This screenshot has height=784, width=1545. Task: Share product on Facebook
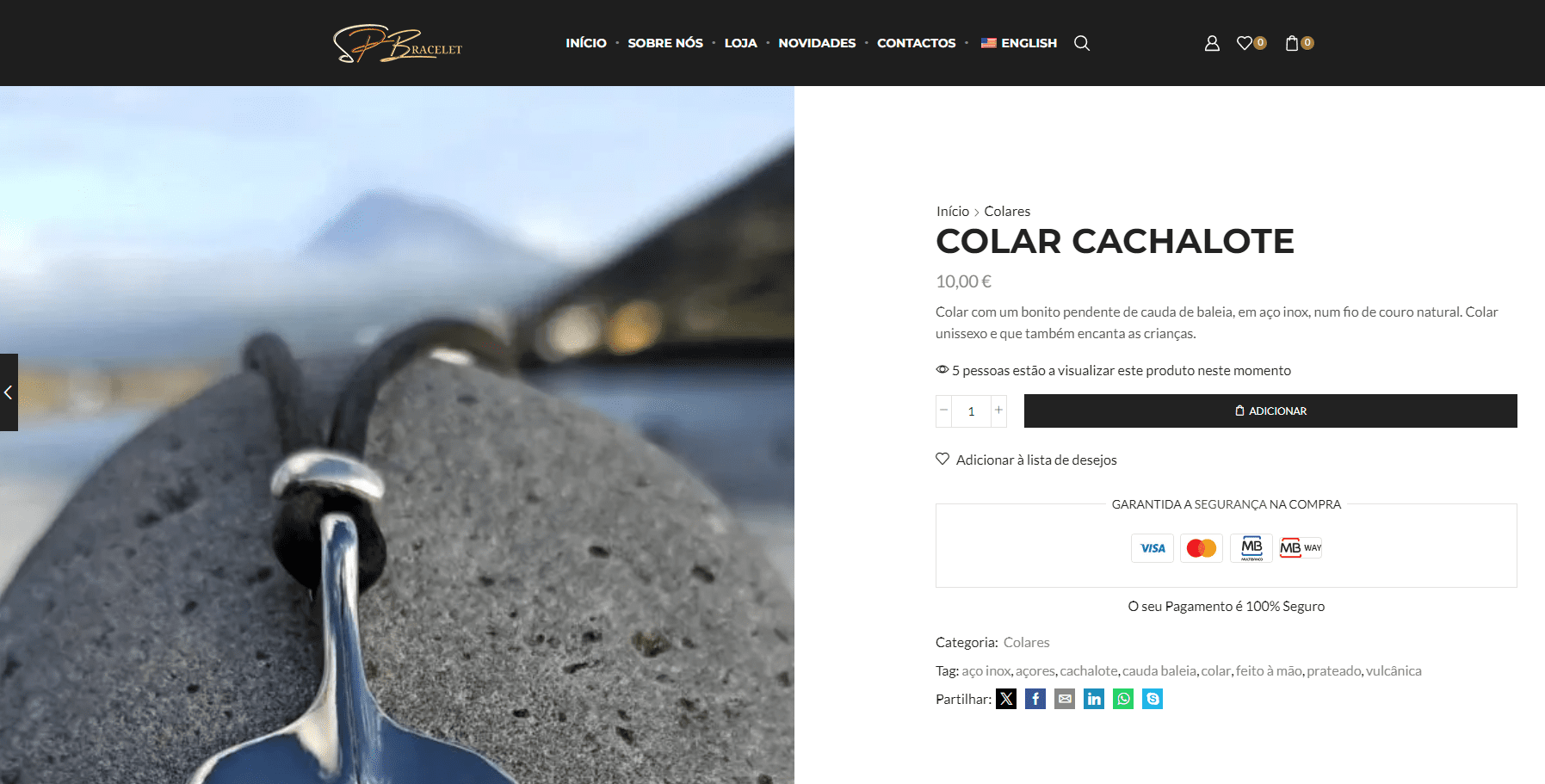[1035, 699]
